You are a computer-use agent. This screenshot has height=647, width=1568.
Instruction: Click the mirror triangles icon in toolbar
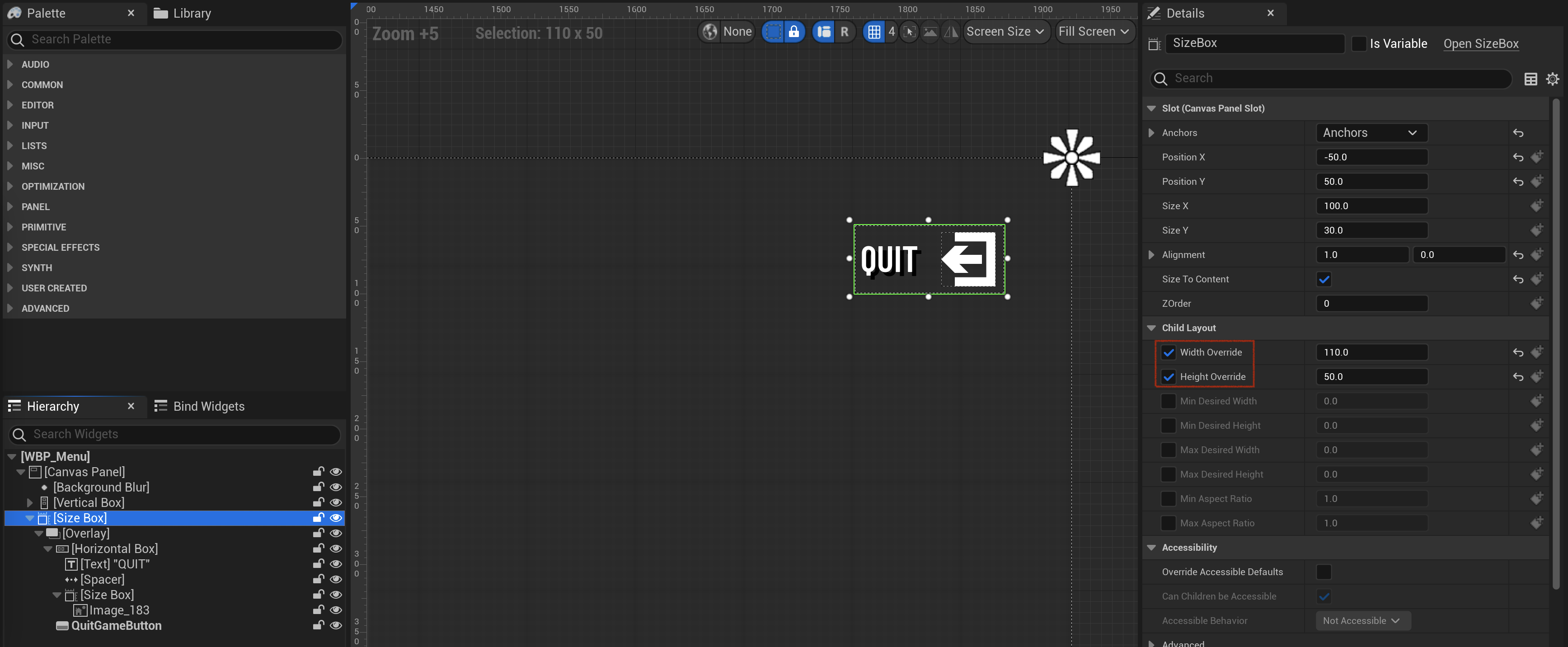[950, 32]
